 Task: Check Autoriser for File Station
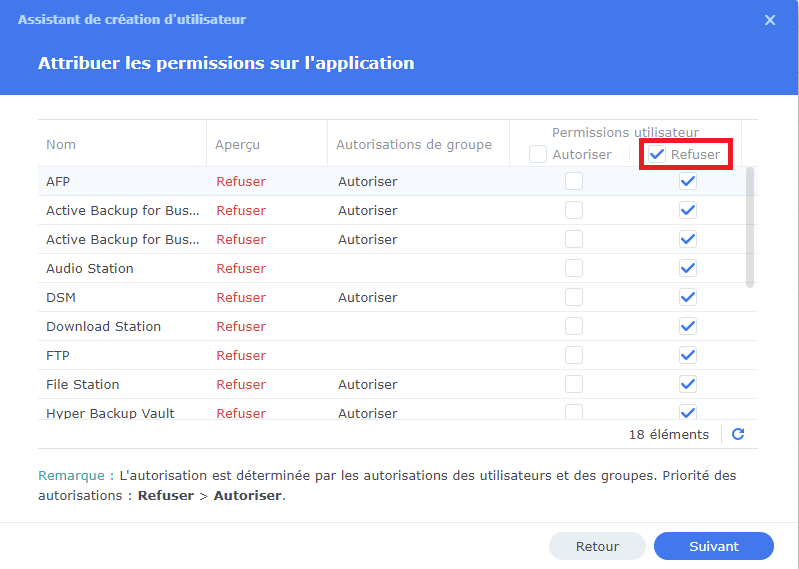574,384
